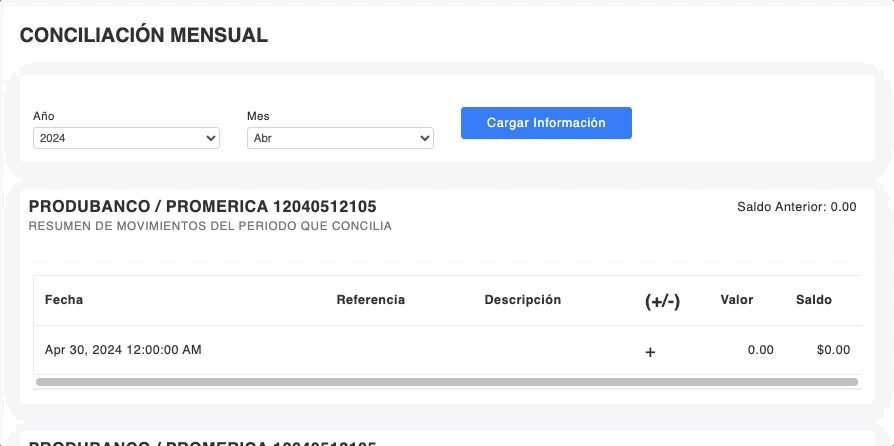This screenshot has height=446, width=894.
Task: Click the RESUMEN DE MOVIMIENTOS subtitle
Action: pyautogui.click(x=210, y=226)
